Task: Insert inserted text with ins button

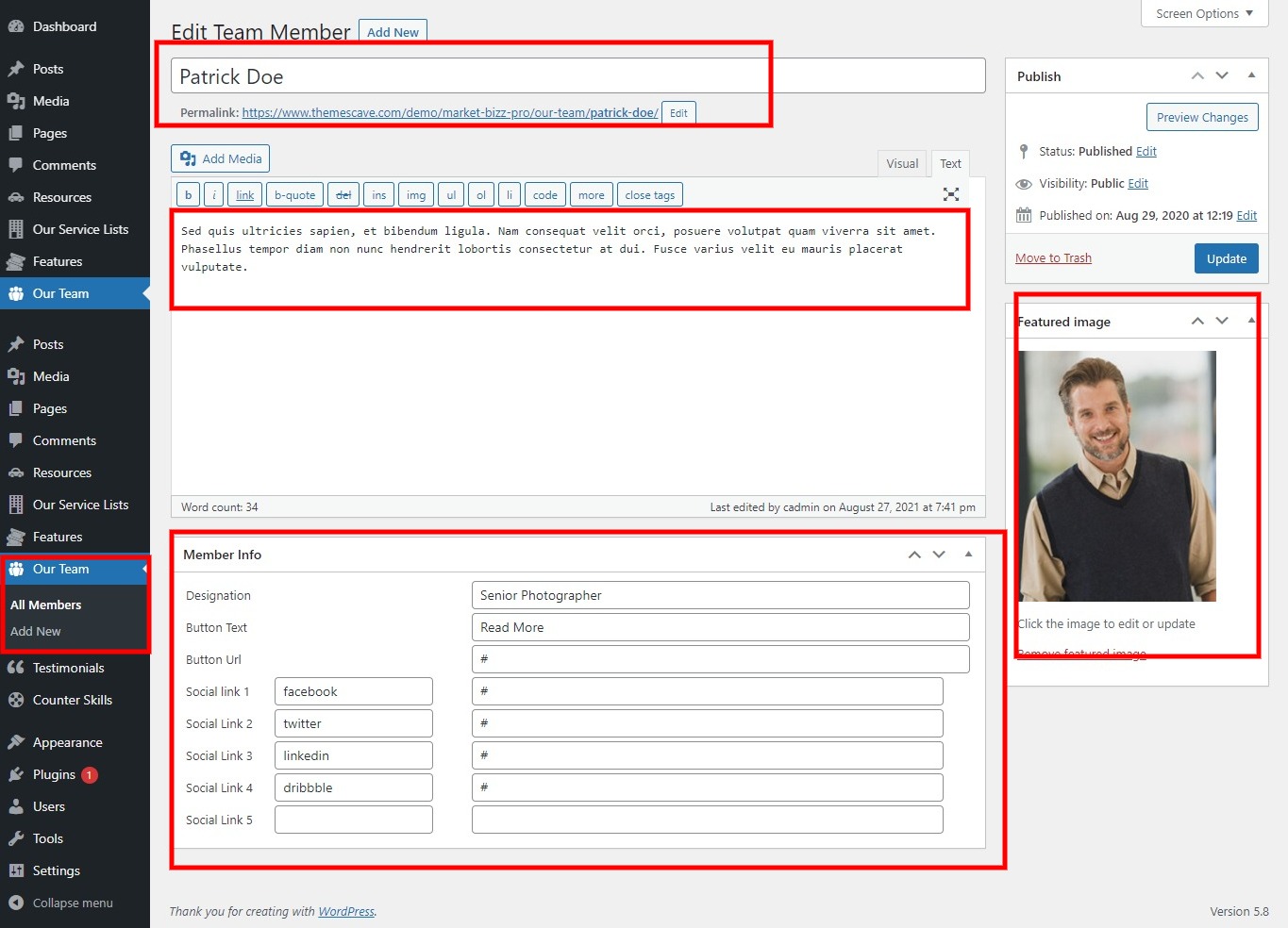Action: tap(378, 194)
